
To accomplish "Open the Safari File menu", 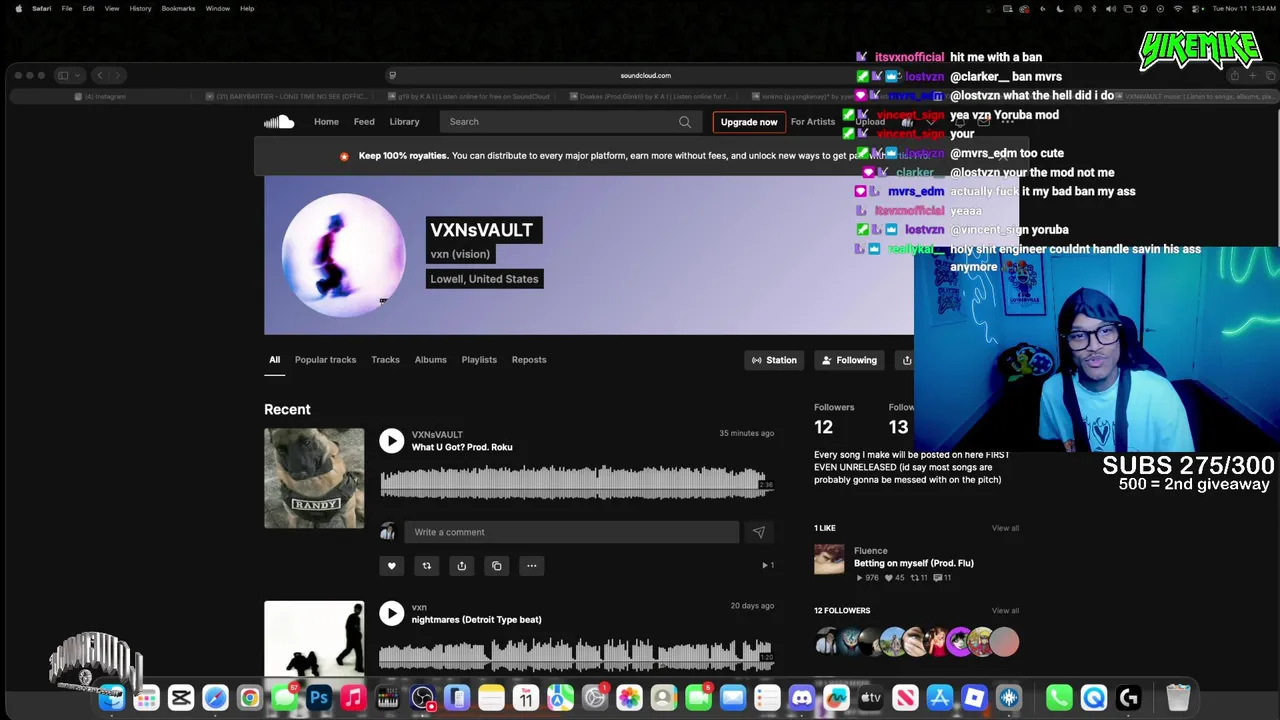I will 67,8.
